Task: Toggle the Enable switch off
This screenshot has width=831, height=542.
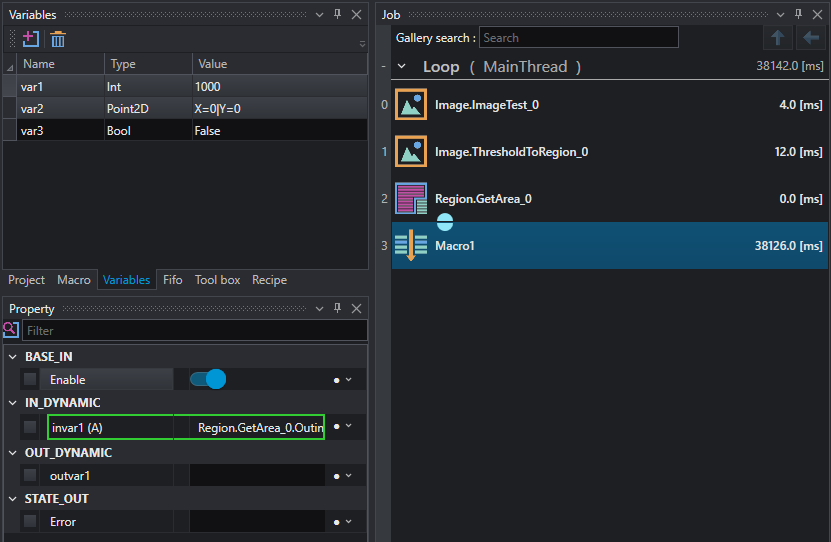Action: [208, 379]
